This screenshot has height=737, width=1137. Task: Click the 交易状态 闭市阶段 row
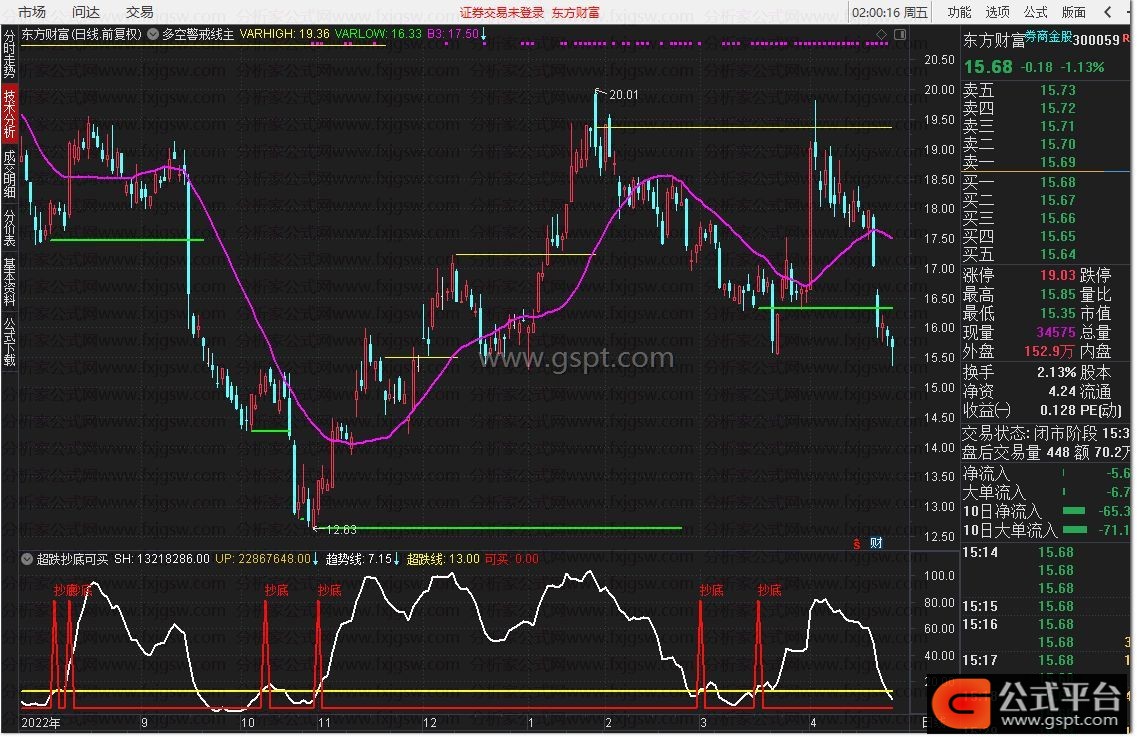[1046, 434]
